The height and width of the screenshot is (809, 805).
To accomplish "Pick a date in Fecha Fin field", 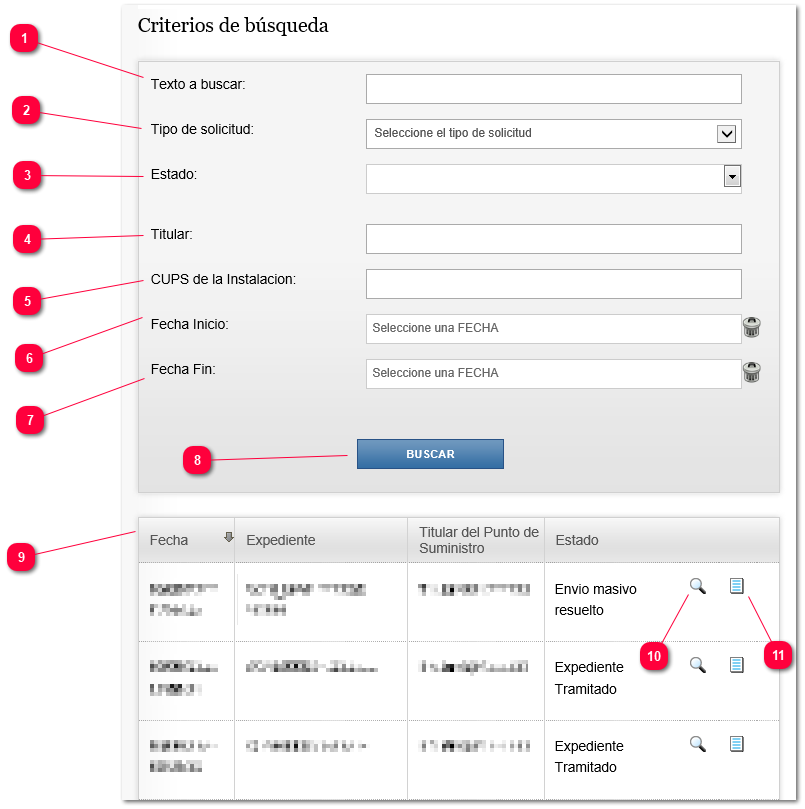I will coord(554,374).
